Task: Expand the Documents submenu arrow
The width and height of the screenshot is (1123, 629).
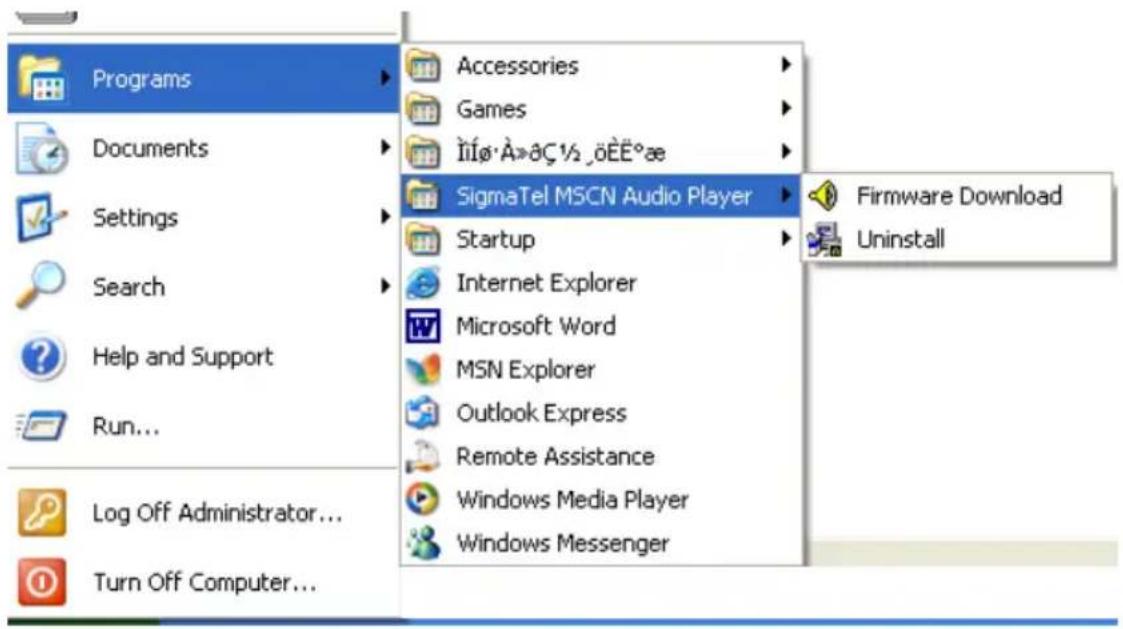Action: pyautogui.click(x=385, y=148)
